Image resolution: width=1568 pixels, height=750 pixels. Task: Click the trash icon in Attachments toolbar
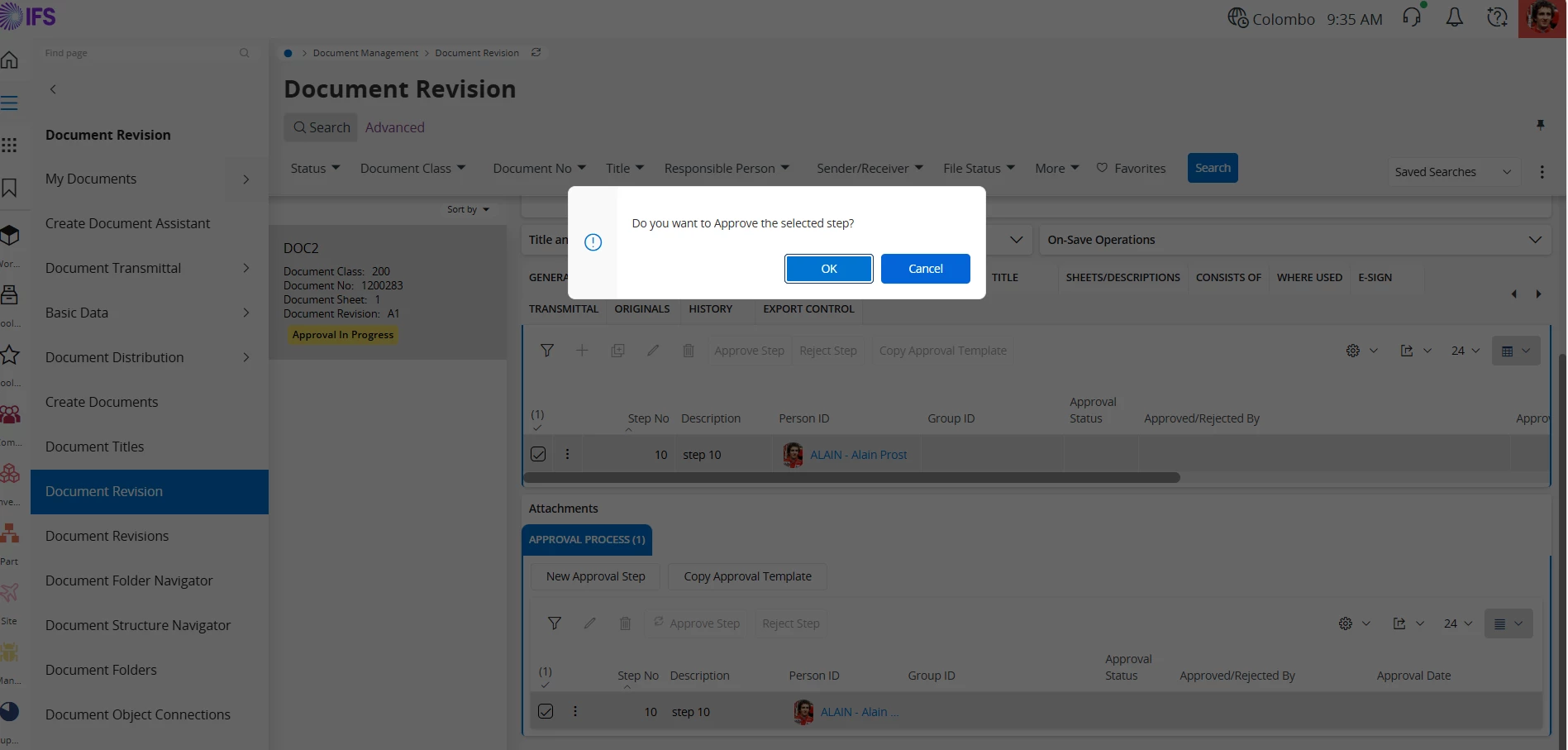625,623
